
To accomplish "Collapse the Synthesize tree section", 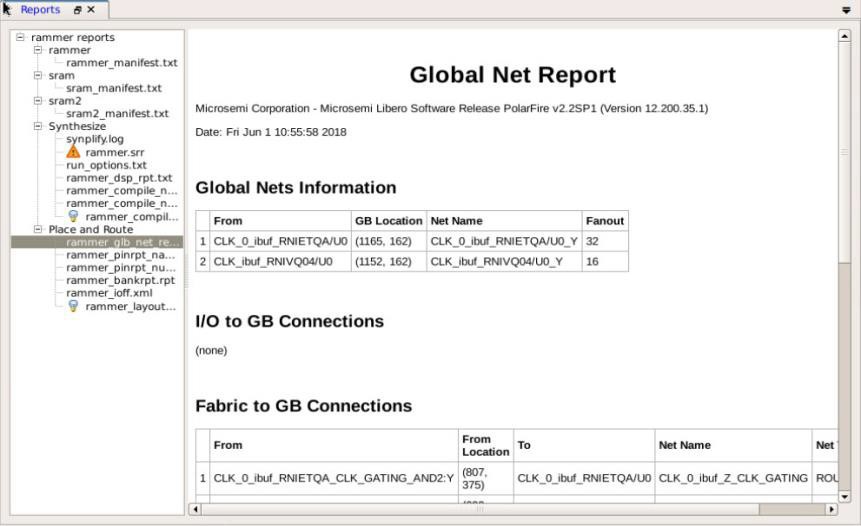I will (x=38, y=126).
